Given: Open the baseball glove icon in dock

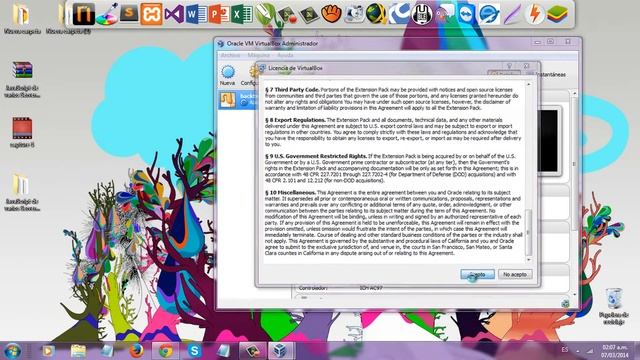Looking at the screenshot, I should 331,14.
